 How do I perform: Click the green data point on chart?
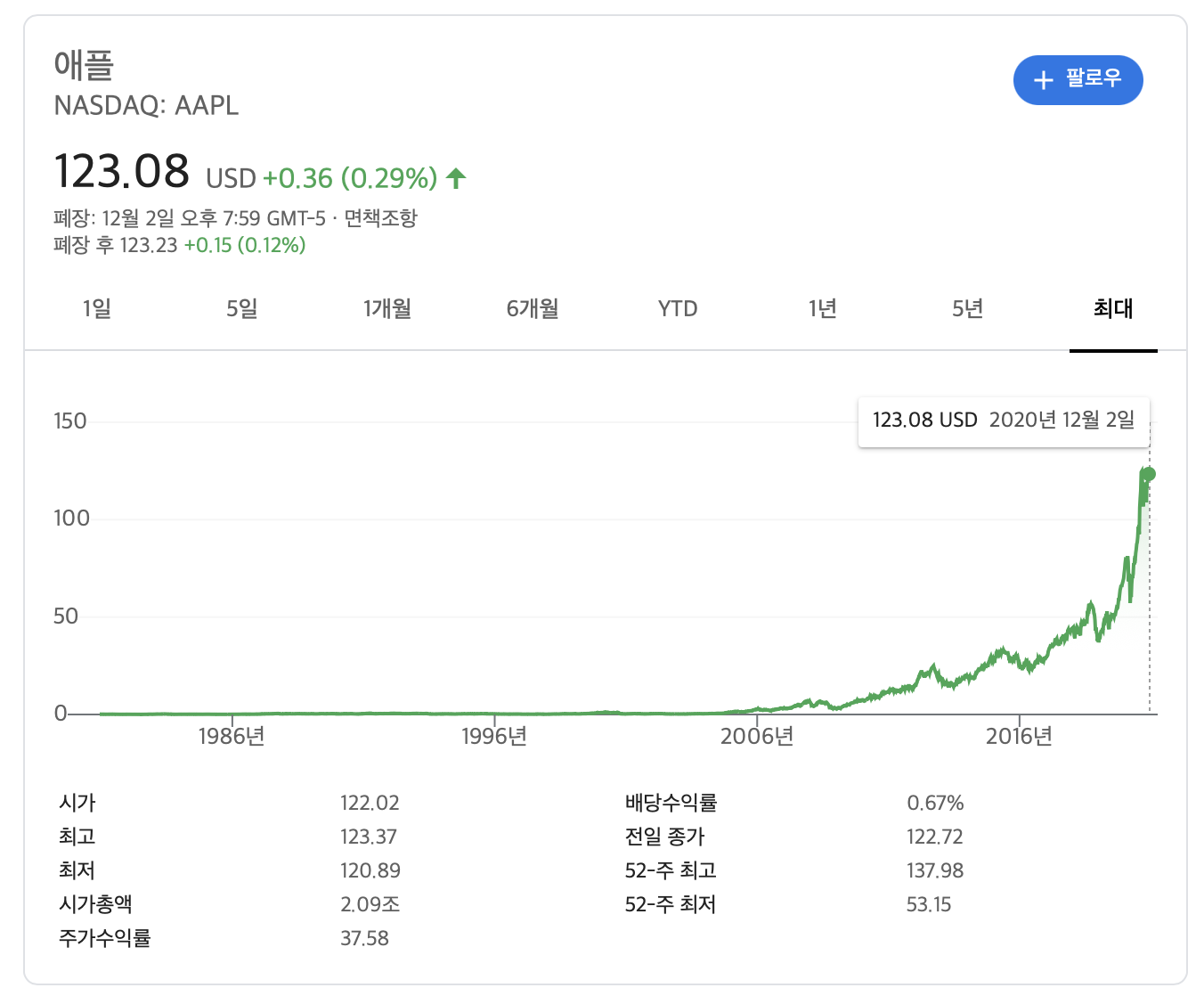pyautogui.click(x=1149, y=475)
